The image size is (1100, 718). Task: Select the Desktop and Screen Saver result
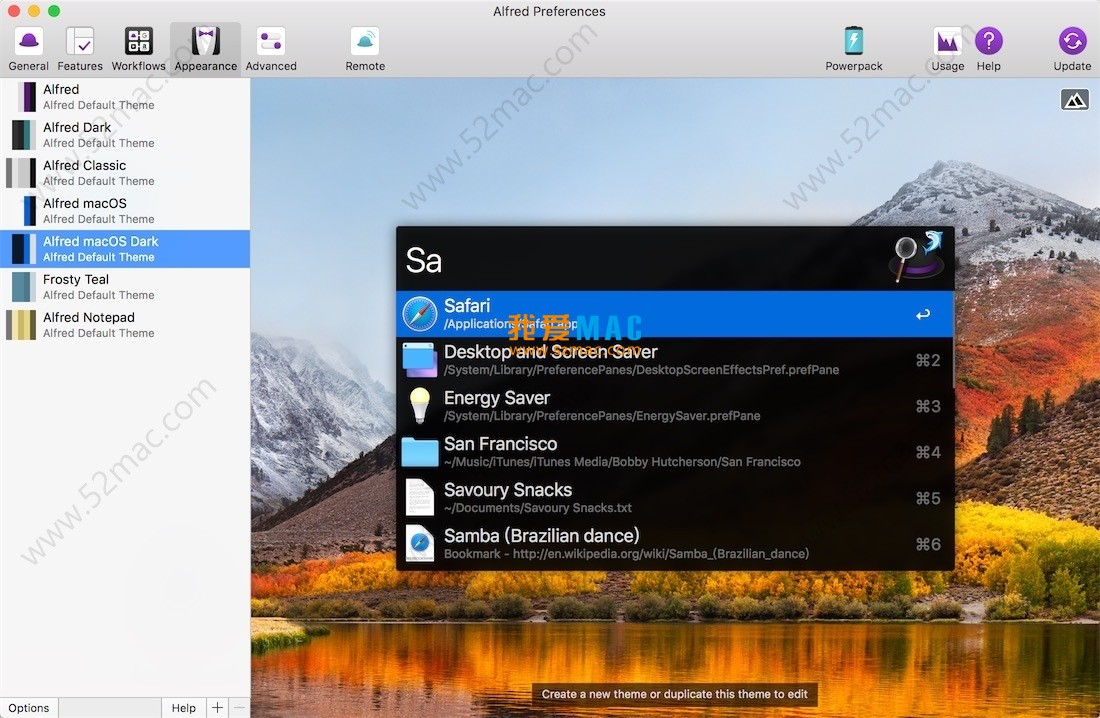675,360
